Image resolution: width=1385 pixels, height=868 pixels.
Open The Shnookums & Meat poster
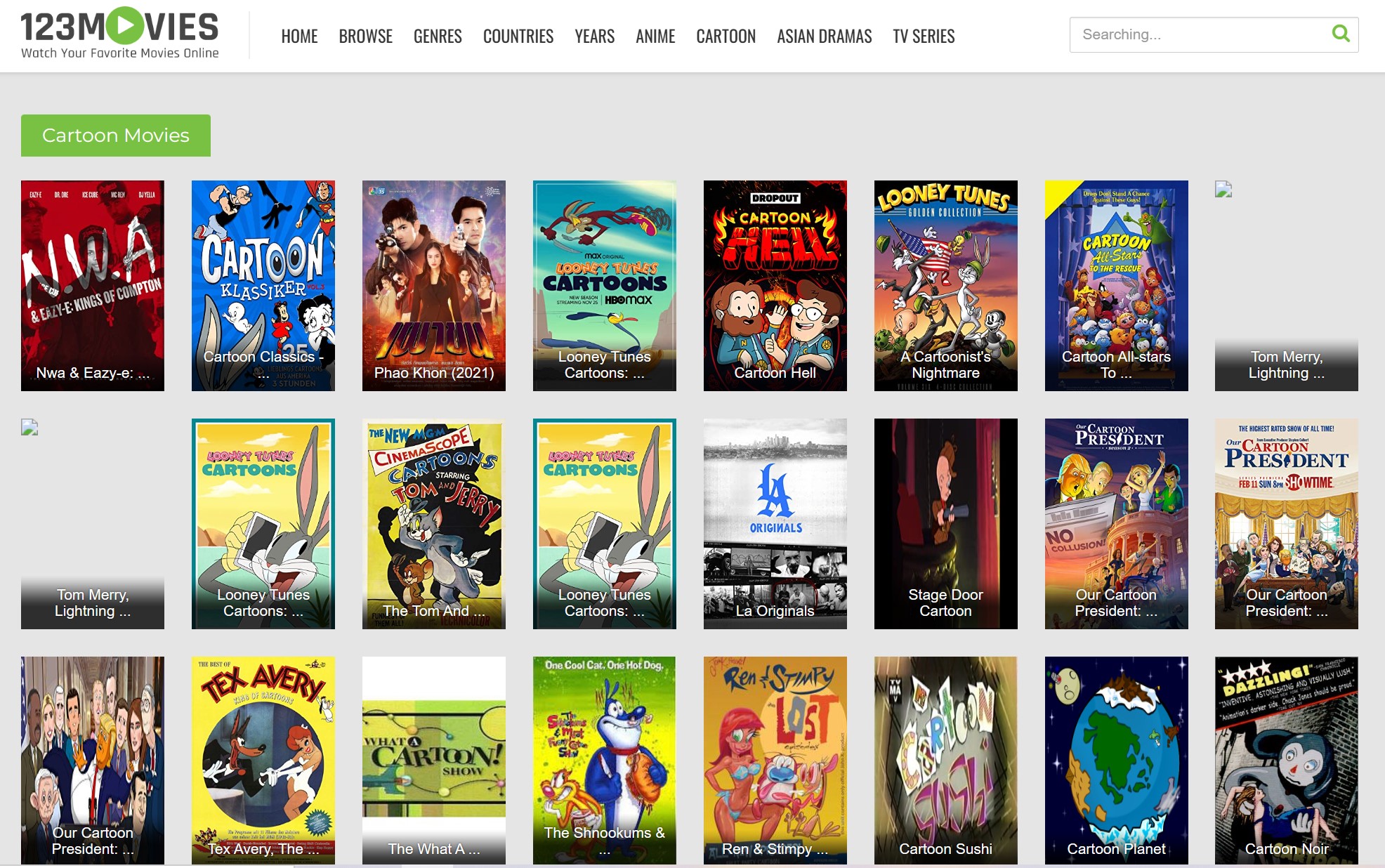tap(605, 761)
